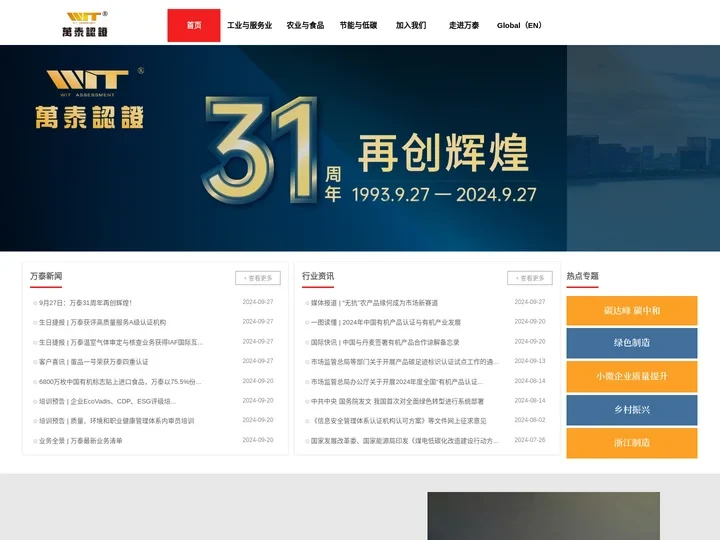The image size is (720, 540).
Task: Open the 走进万泰 menu
Action: [464, 25]
